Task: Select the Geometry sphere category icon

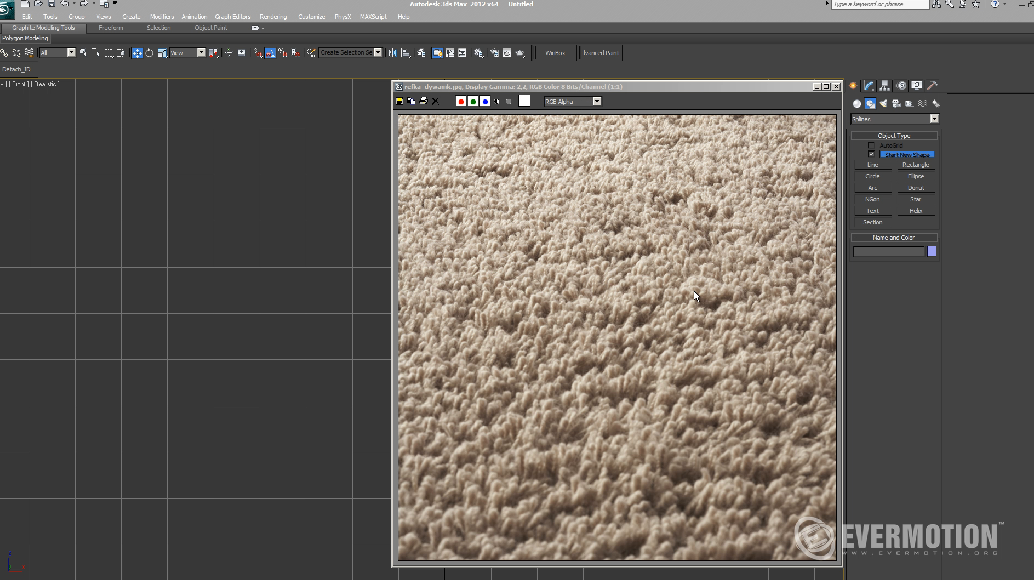Action: pyautogui.click(x=857, y=103)
